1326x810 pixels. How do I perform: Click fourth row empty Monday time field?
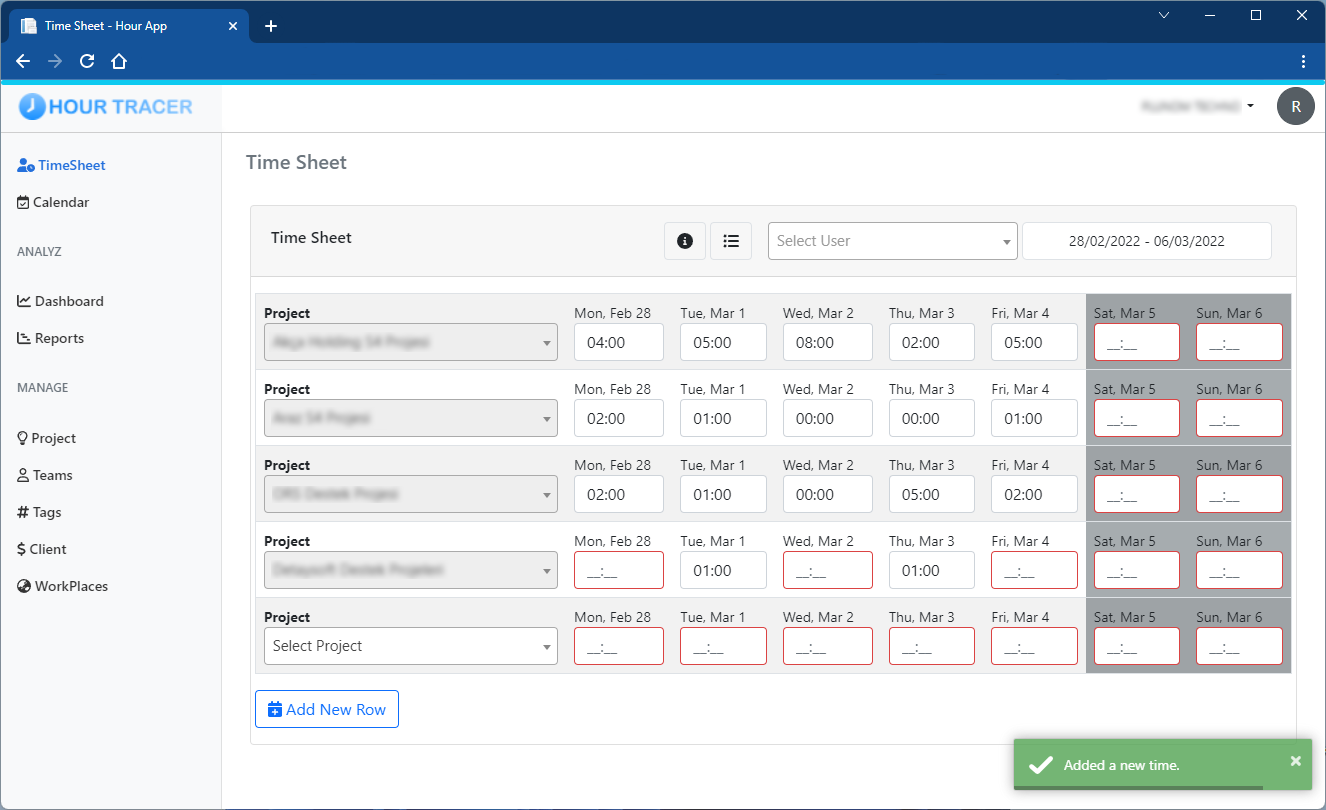click(x=619, y=570)
